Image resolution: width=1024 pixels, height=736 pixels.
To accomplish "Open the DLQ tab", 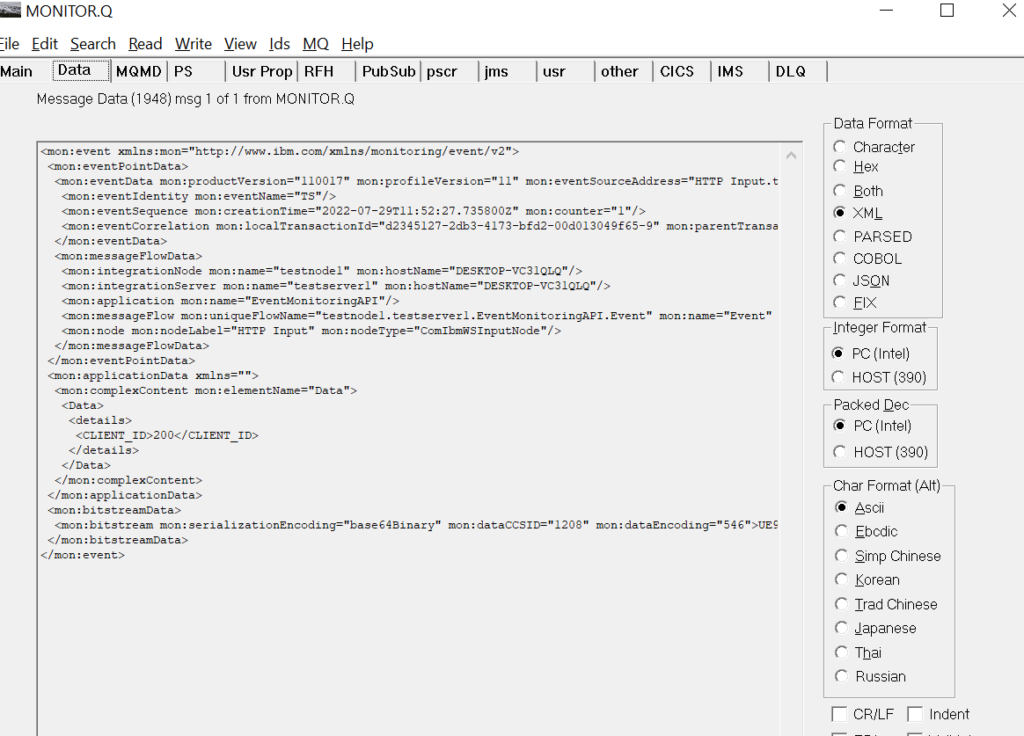I will 791,71.
